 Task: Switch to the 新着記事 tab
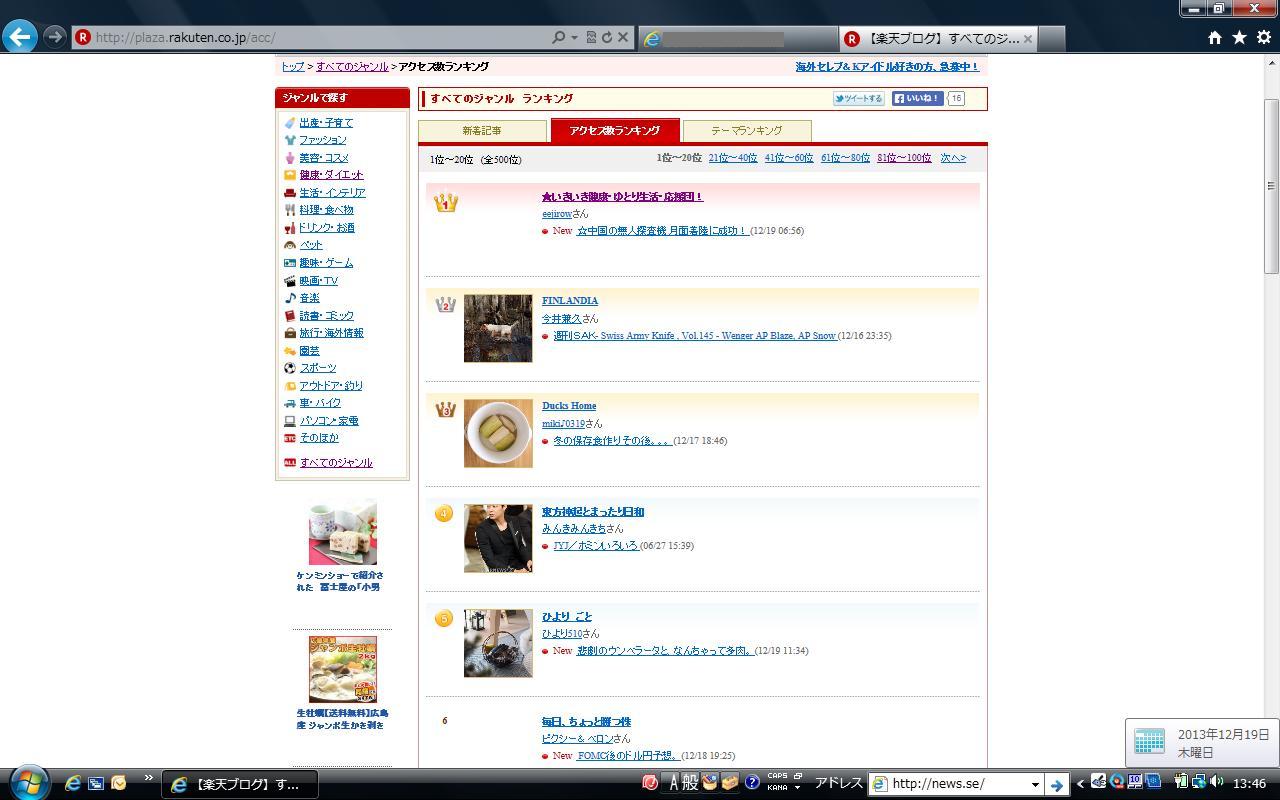[482, 131]
